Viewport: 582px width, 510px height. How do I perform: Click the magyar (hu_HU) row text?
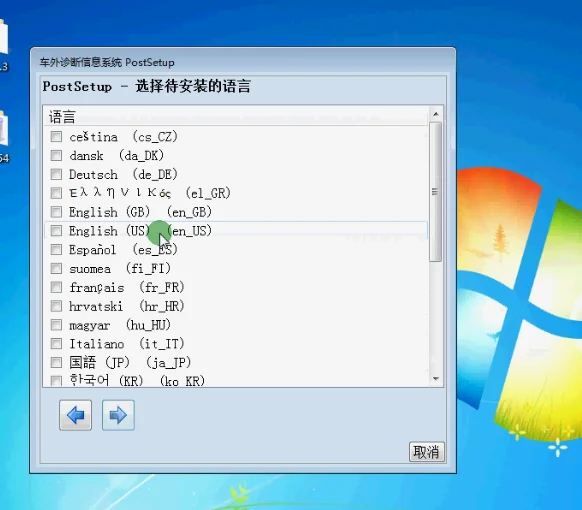[120, 325]
